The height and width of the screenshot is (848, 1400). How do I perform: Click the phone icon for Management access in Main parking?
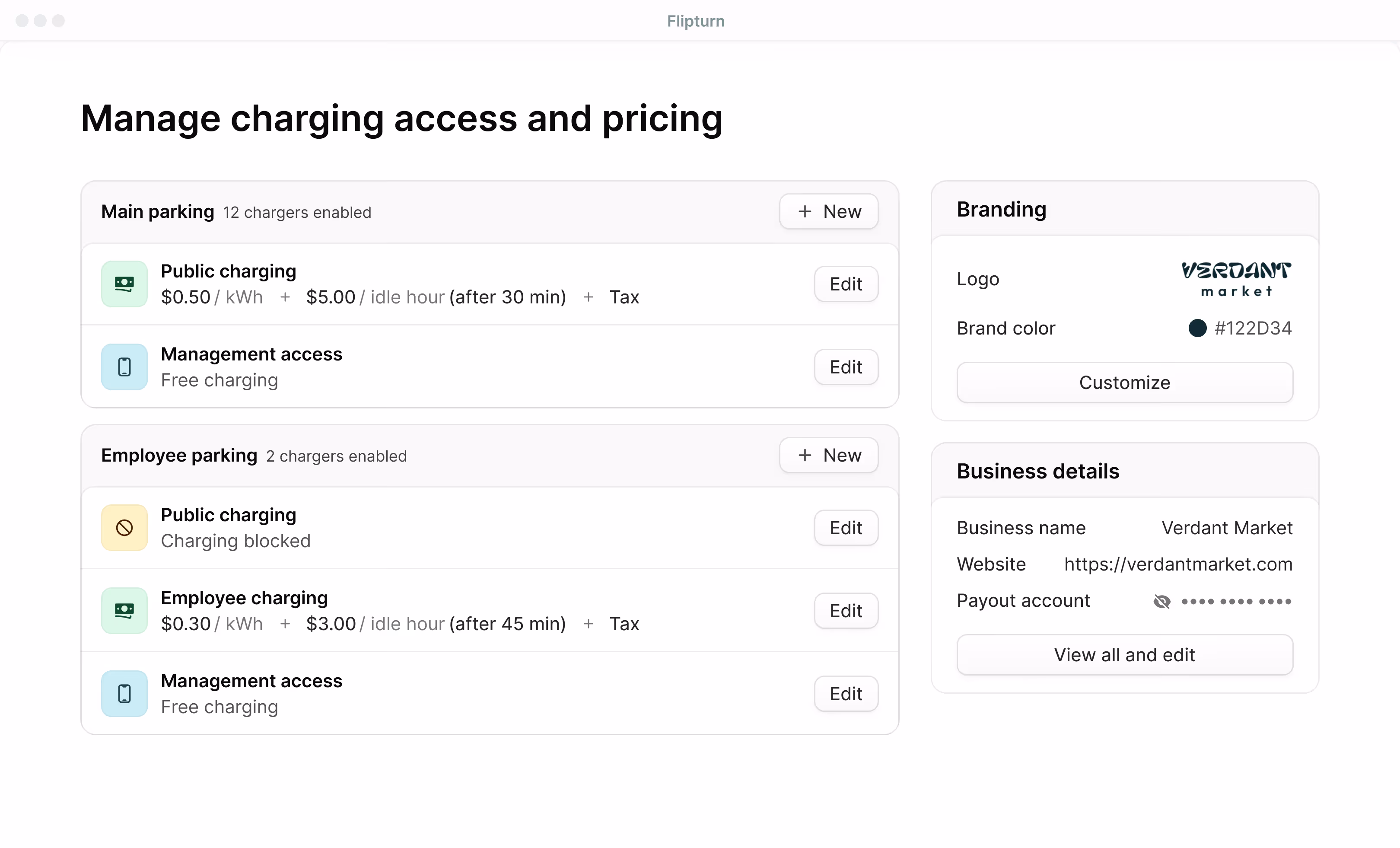click(124, 367)
